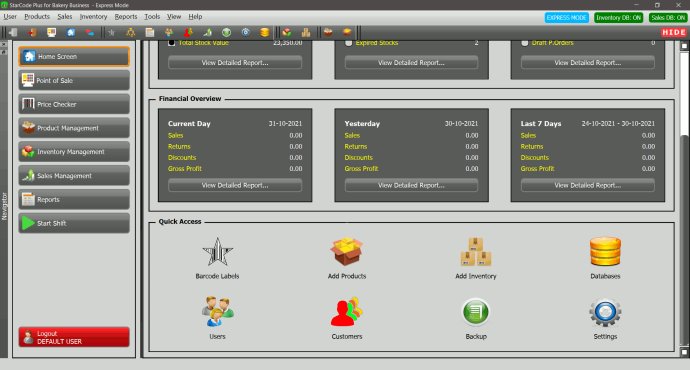Image resolution: width=690 pixels, height=370 pixels.
Task: Close the Navigator panel with its X
Action: click(4, 44)
